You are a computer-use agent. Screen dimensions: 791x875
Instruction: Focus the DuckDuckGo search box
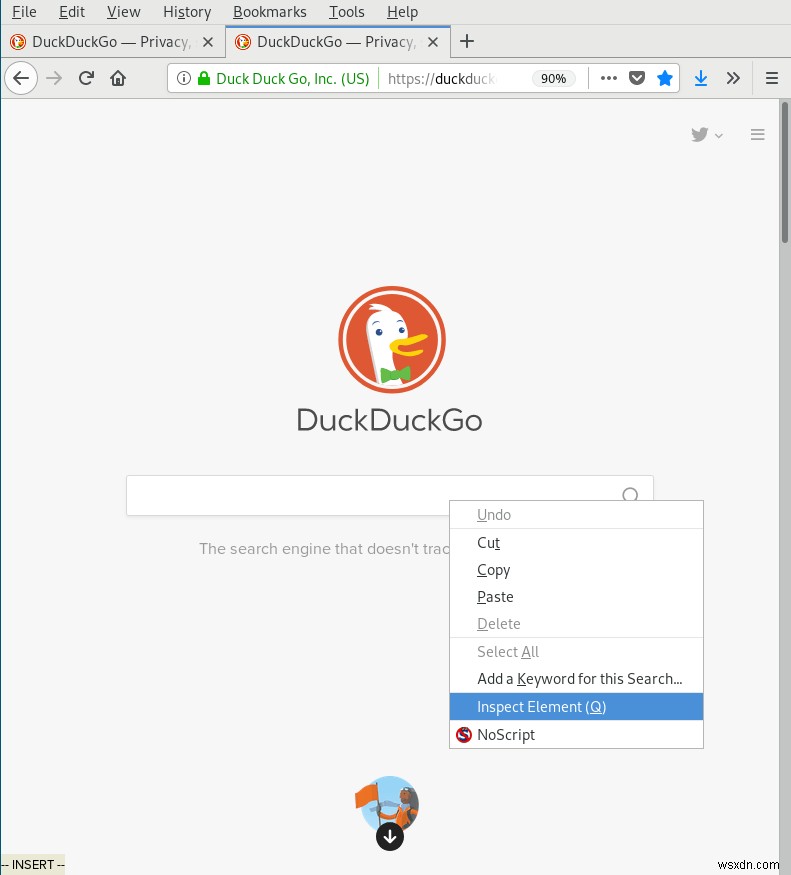click(390, 496)
